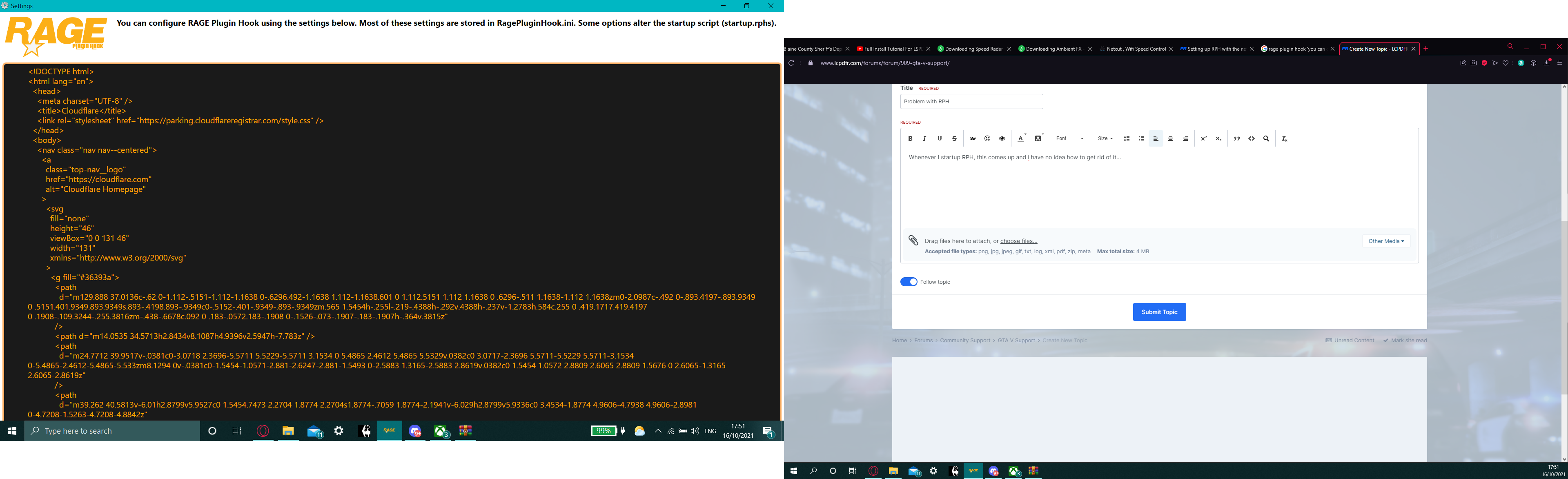Click the remove formatting icon
This screenshot has height=479, width=1568.
pos(1284,139)
